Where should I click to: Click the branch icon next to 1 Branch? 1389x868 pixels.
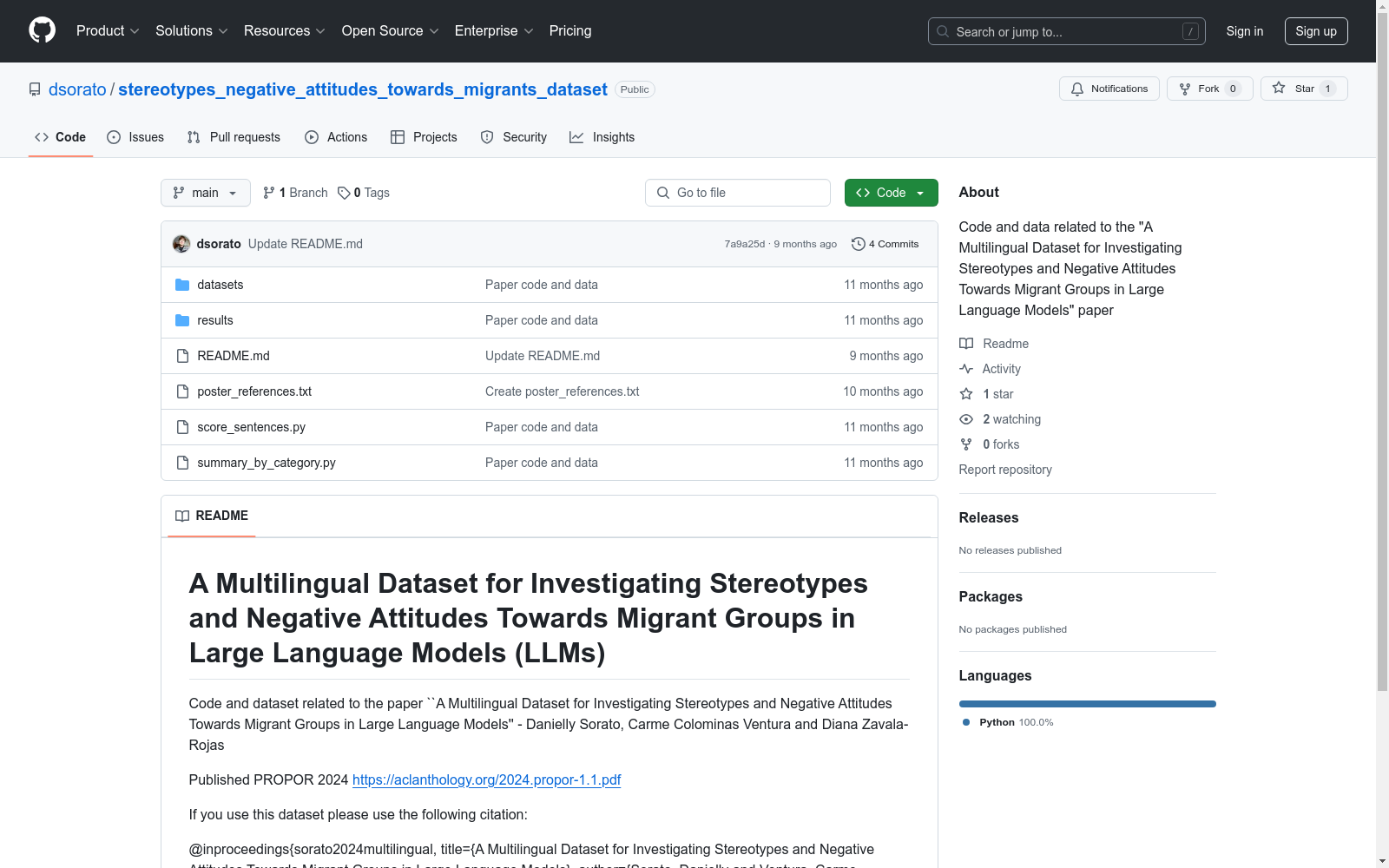coord(269,193)
